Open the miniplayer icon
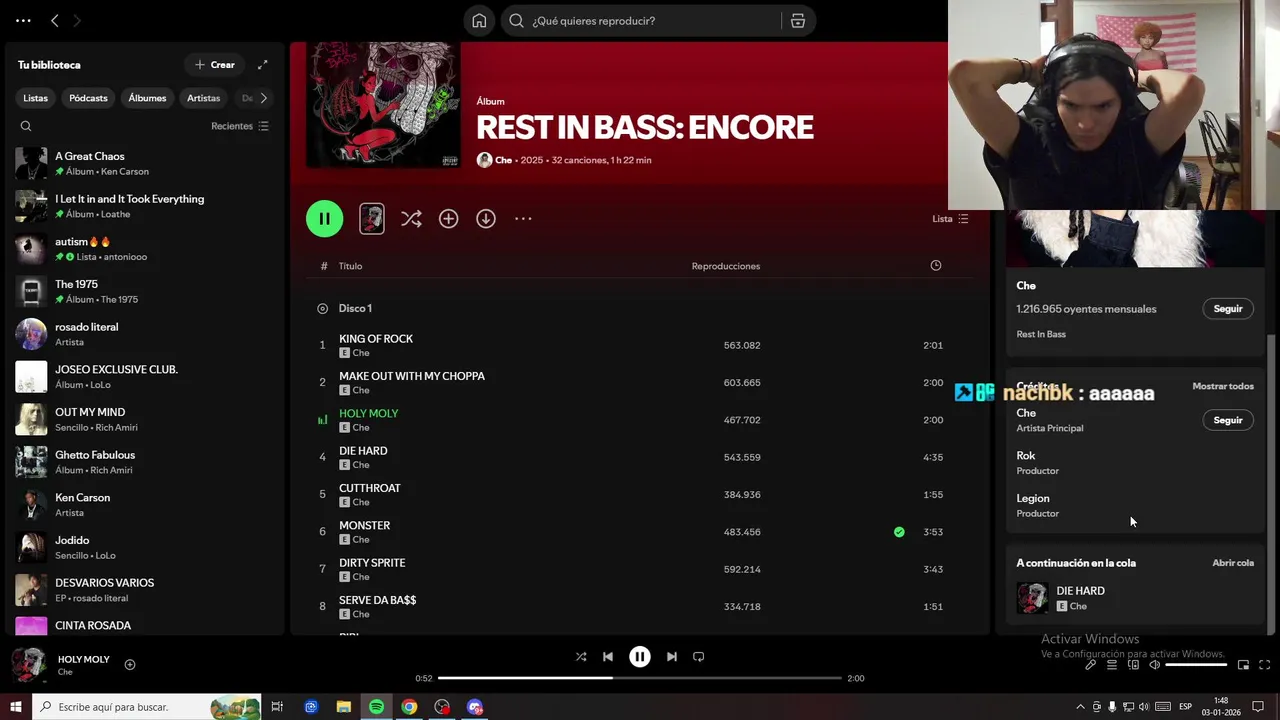Screen dimensions: 1280x720 (x=1243, y=665)
